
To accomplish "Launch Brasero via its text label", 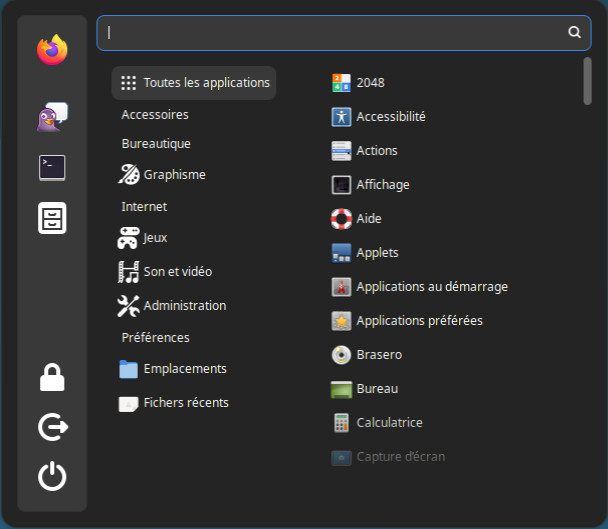I will click(379, 355).
